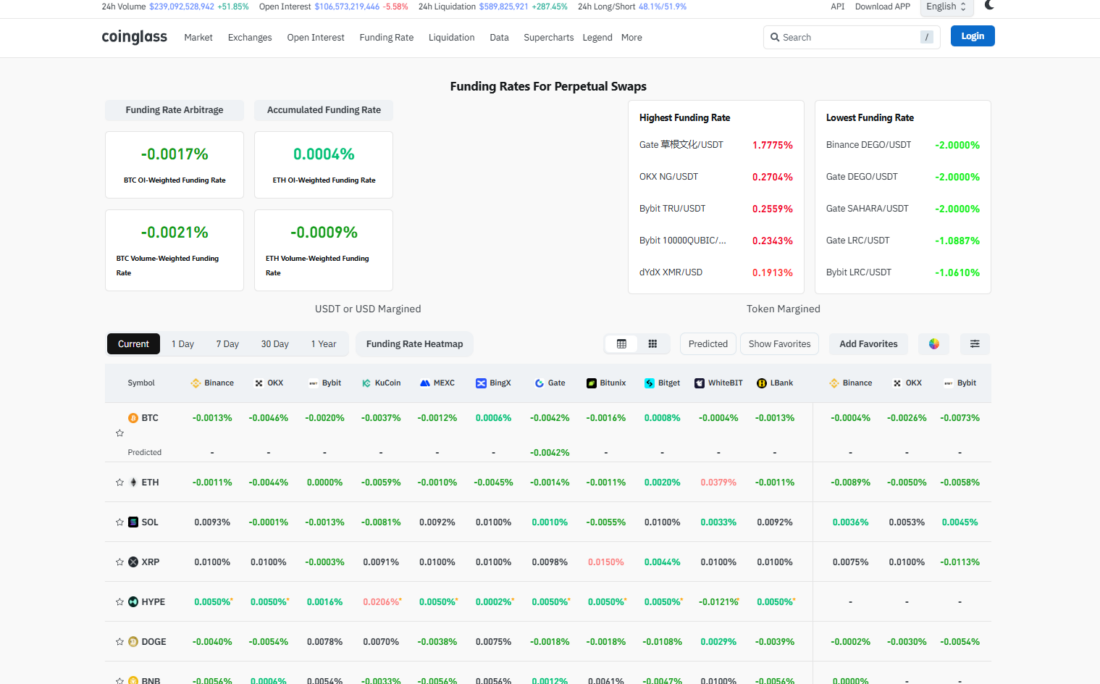This screenshot has width=1100, height=684.
Task: Select the 30 Day tab
Action: click(275, 344)
